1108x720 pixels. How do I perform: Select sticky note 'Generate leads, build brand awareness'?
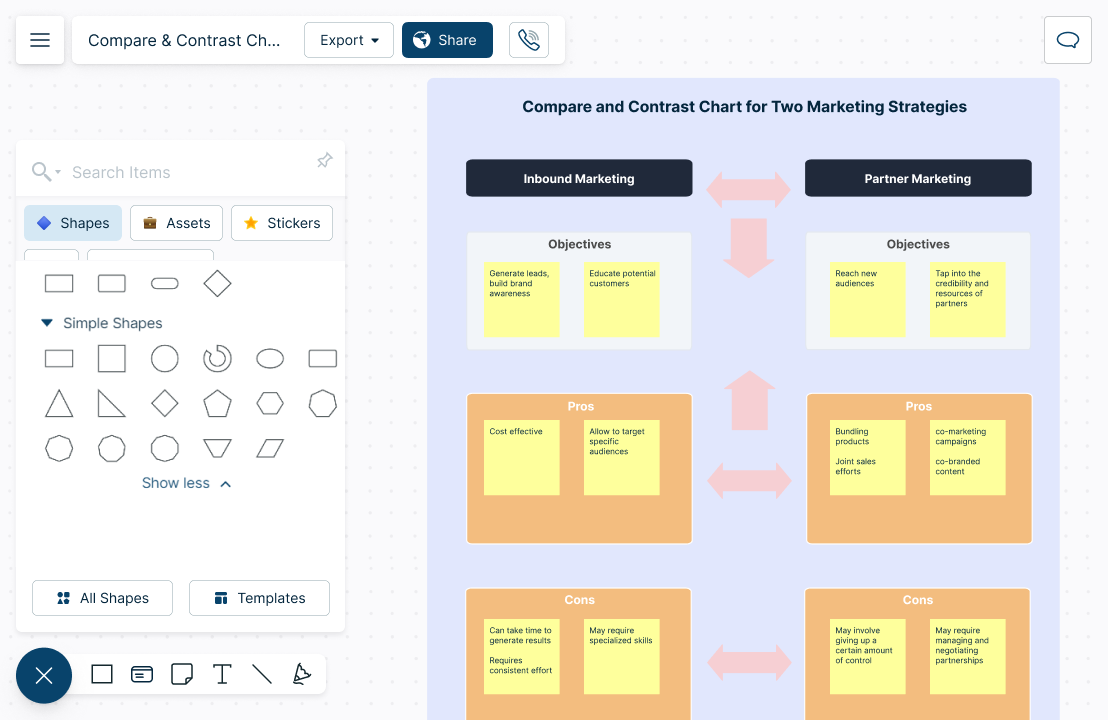click(521, 300)
